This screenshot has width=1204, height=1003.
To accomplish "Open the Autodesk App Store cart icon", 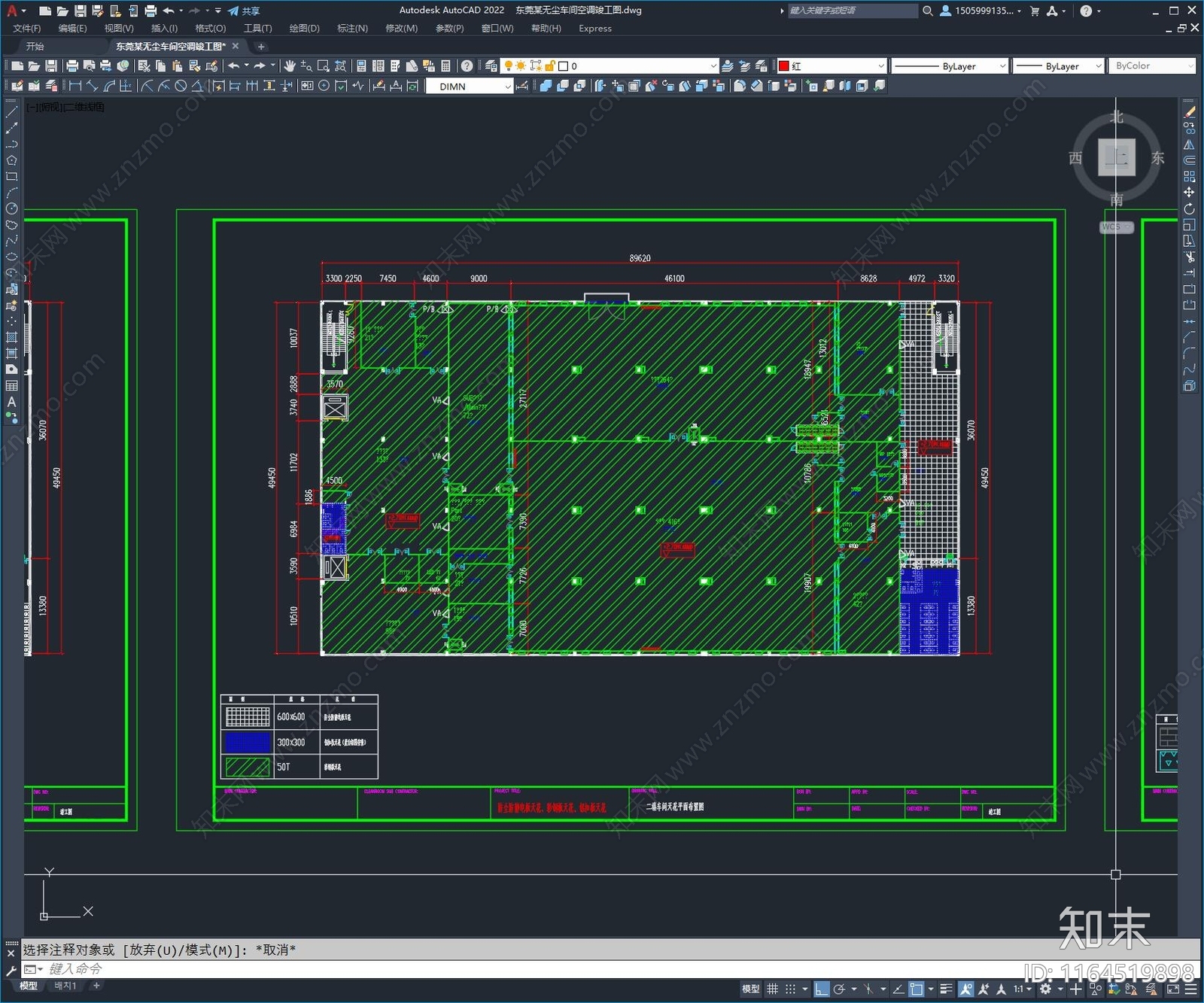I will [1035, 11].
